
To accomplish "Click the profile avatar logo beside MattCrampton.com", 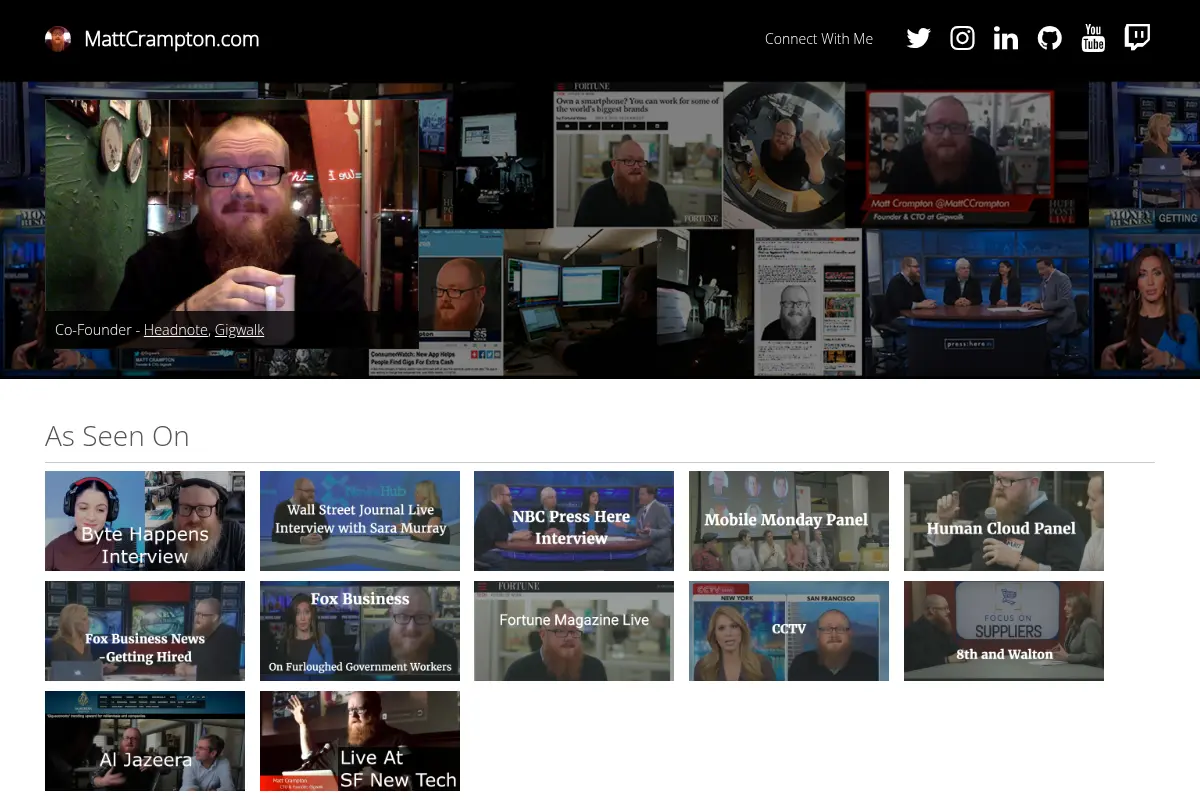I will 58,39.
